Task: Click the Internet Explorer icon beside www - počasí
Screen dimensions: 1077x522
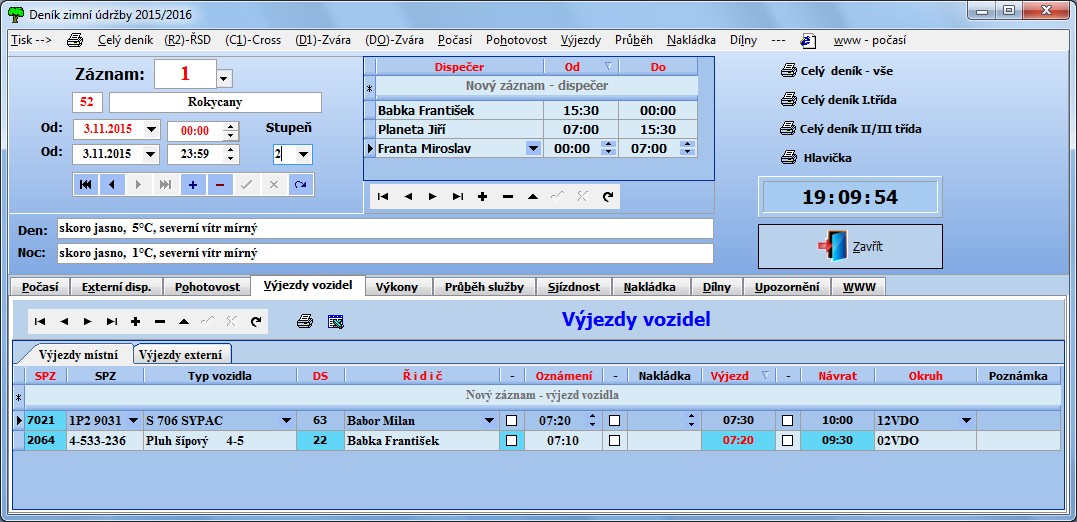Action: coord(808,41)
